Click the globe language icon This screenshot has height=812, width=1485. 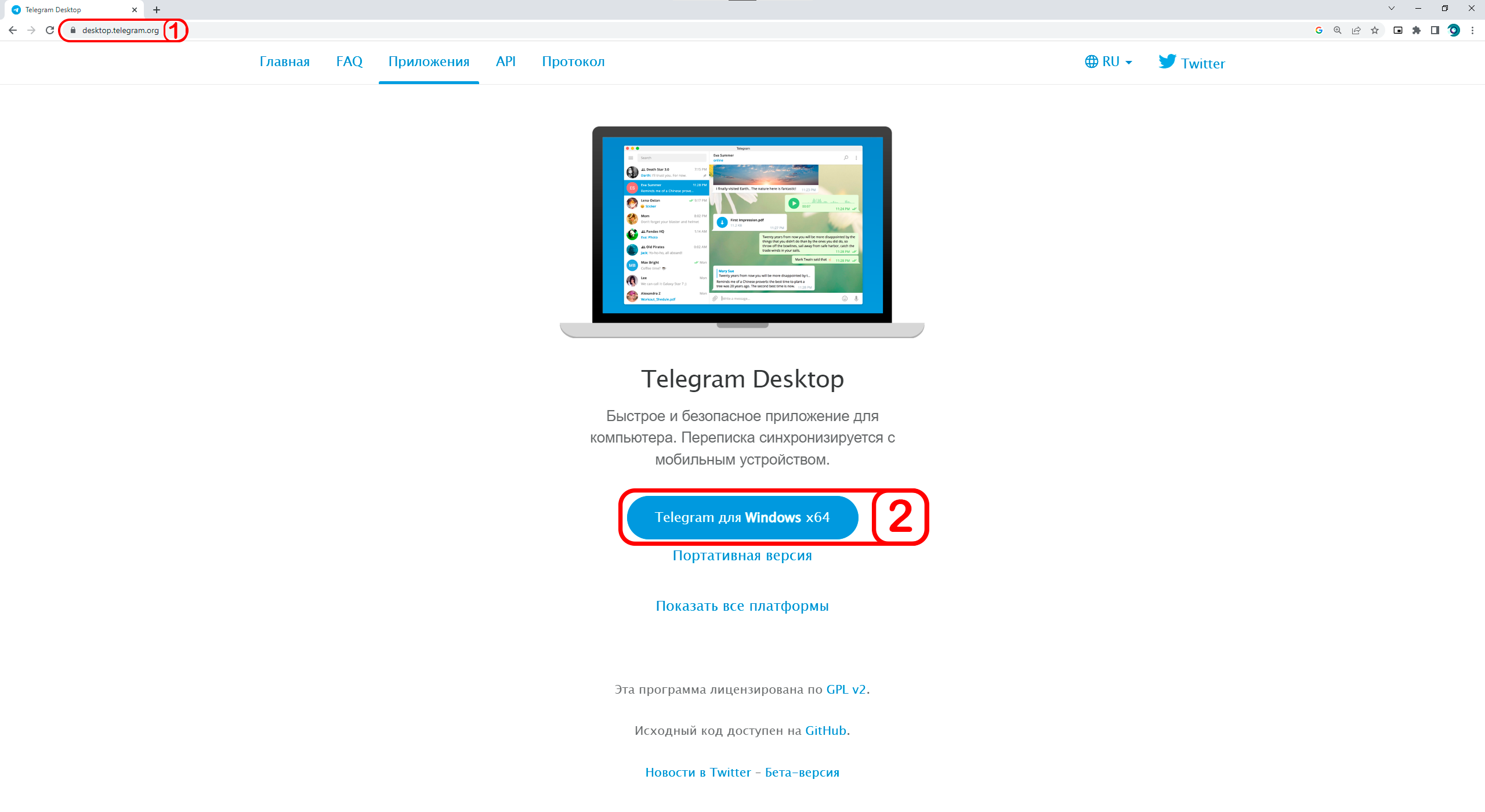(1091, 61)
